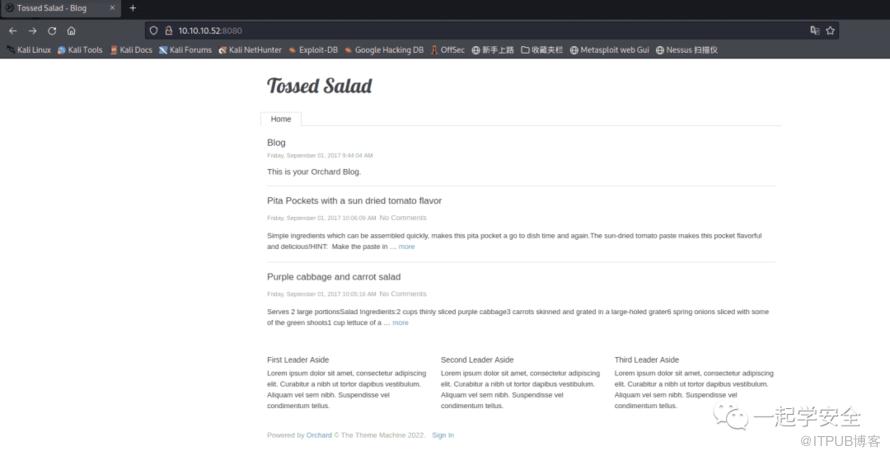Go to the browser home page
Image resolution: width=890 pixels, height=456 pixels.
(x=71, y=31)
